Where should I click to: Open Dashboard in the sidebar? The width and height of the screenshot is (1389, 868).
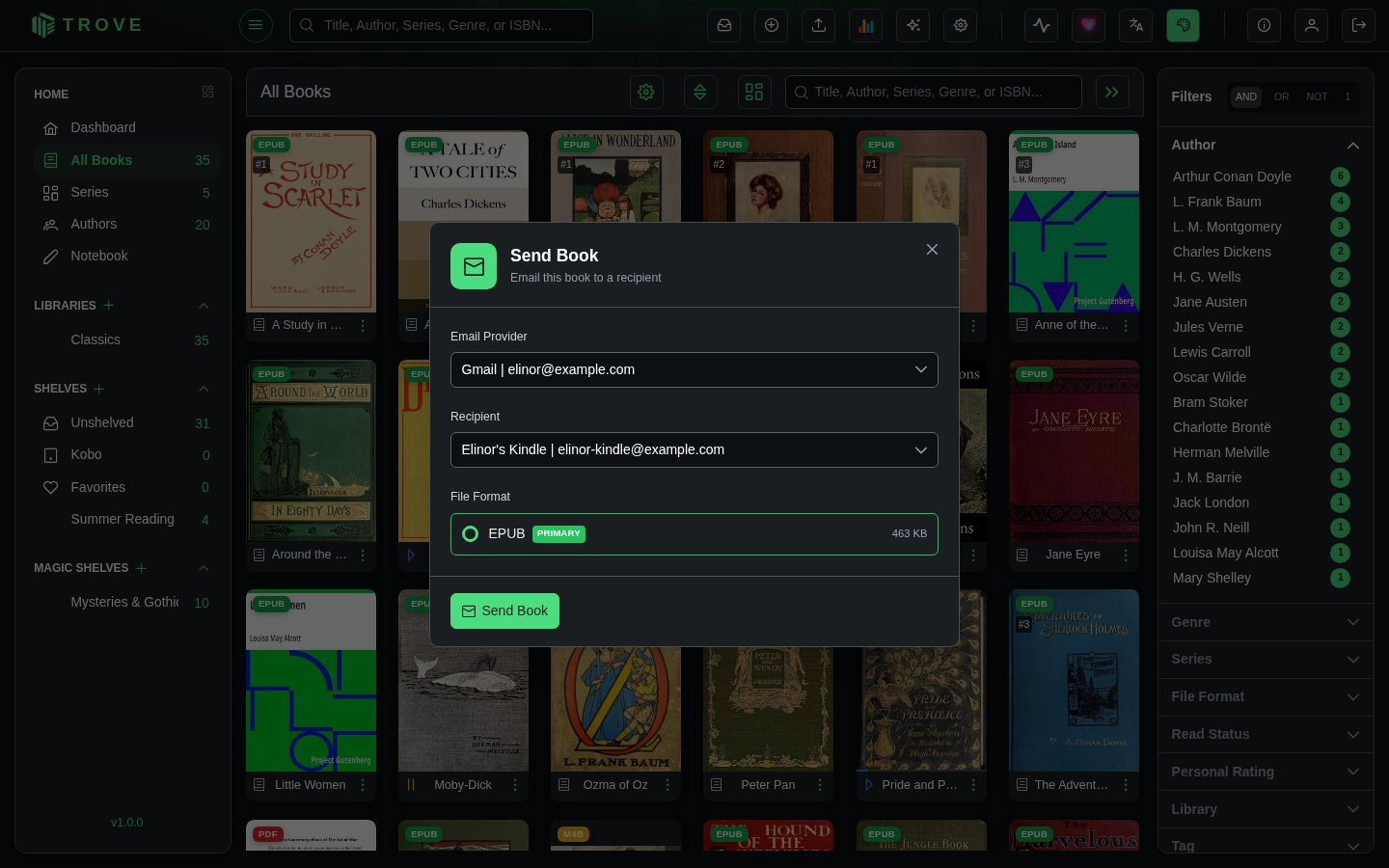pos(126,127)
